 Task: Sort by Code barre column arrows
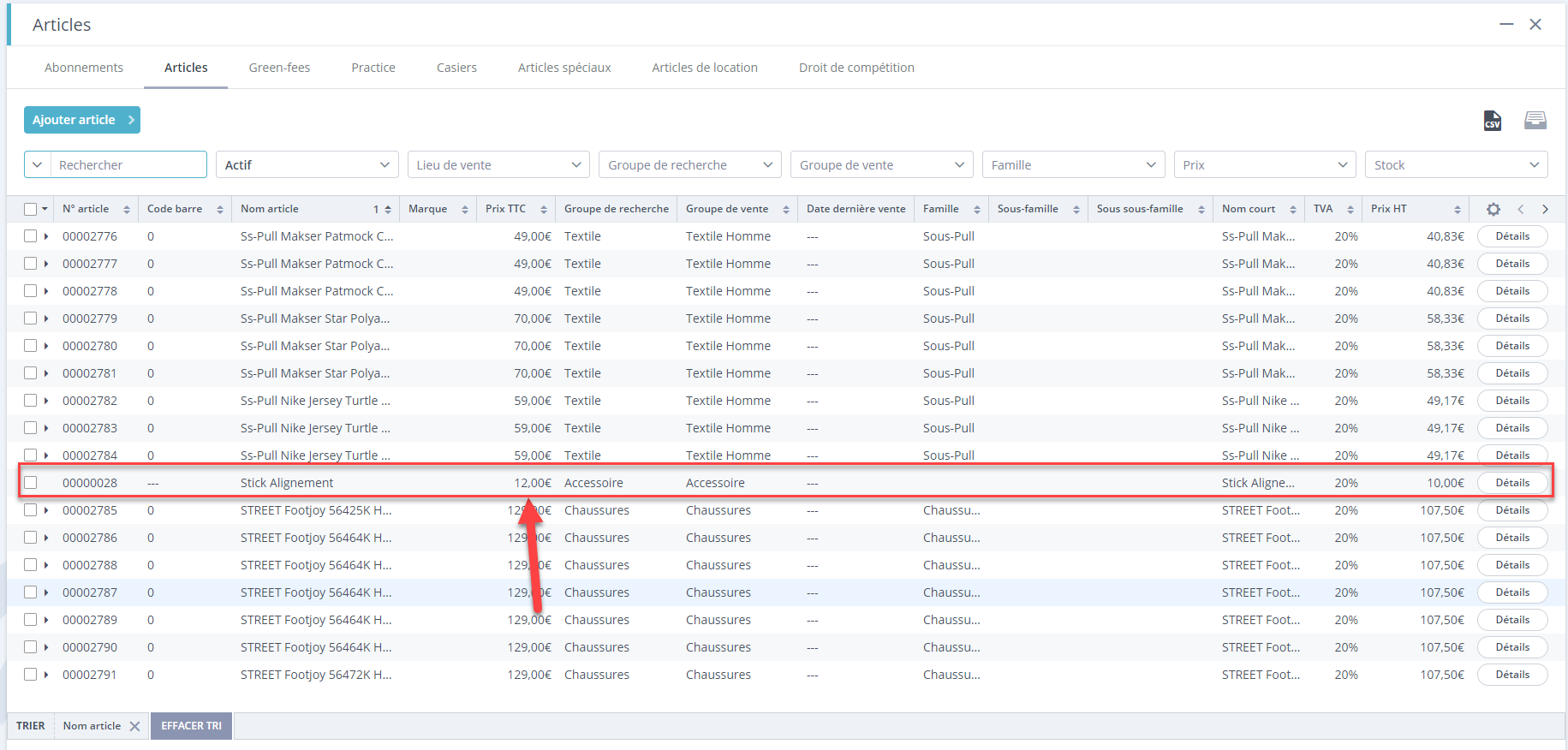(220, 210)
